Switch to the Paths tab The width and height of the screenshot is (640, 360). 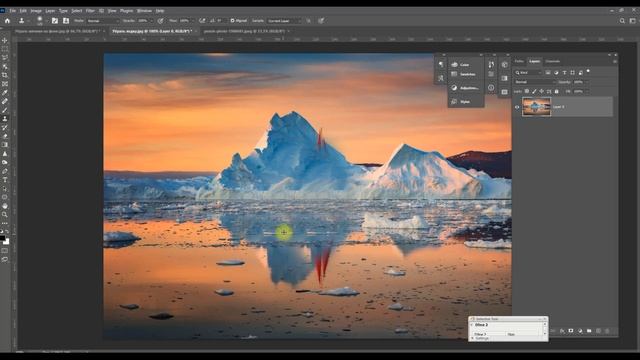point(519,61)
